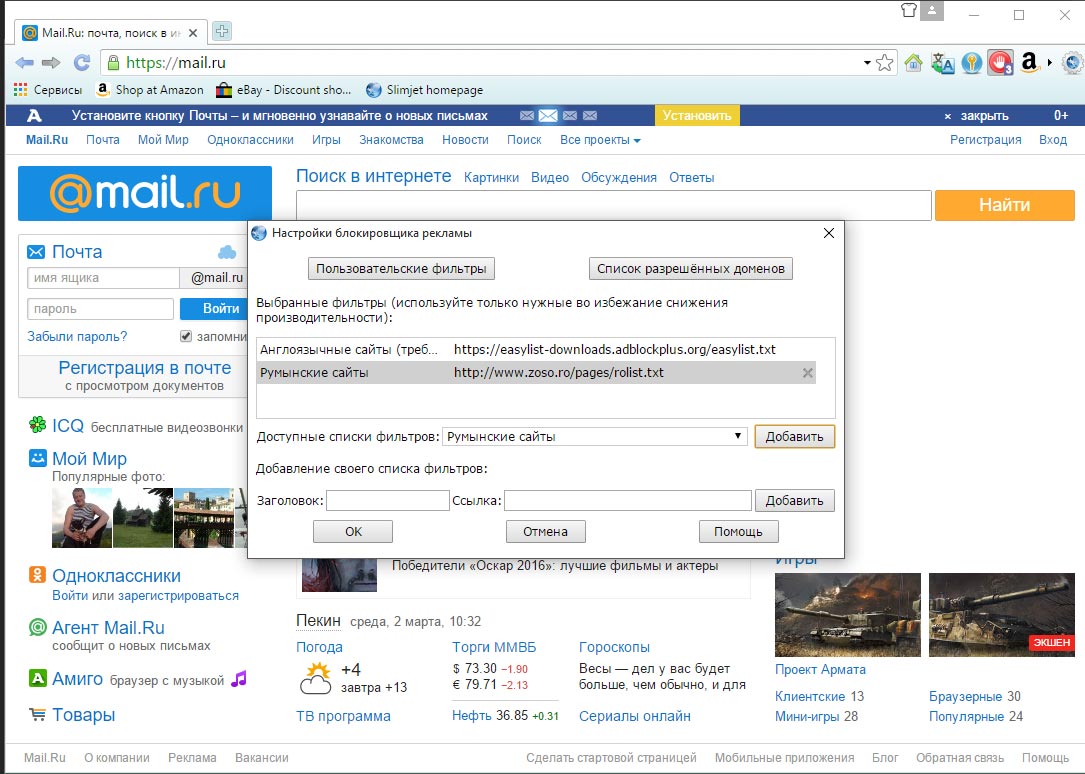This screenshot has height=774, width=1085.
Task: Click the home icon in browser toolbar
Action: click(x=913, y=63)
